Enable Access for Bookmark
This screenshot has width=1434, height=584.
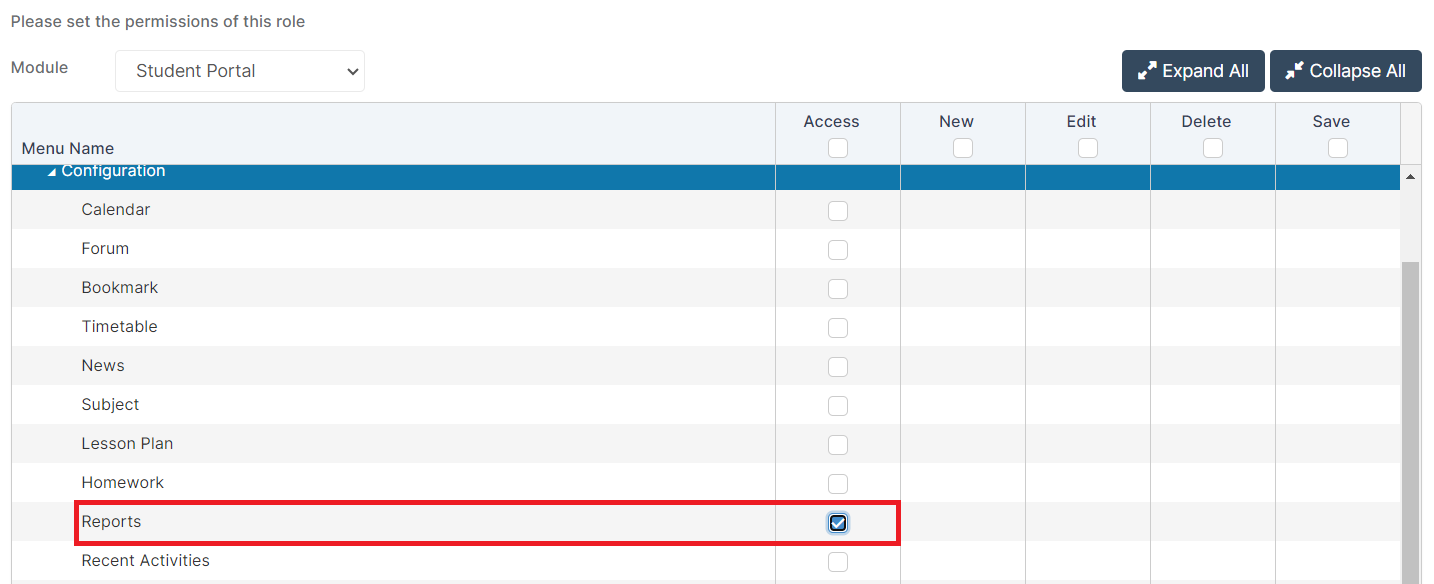click(x=838, y=289)
